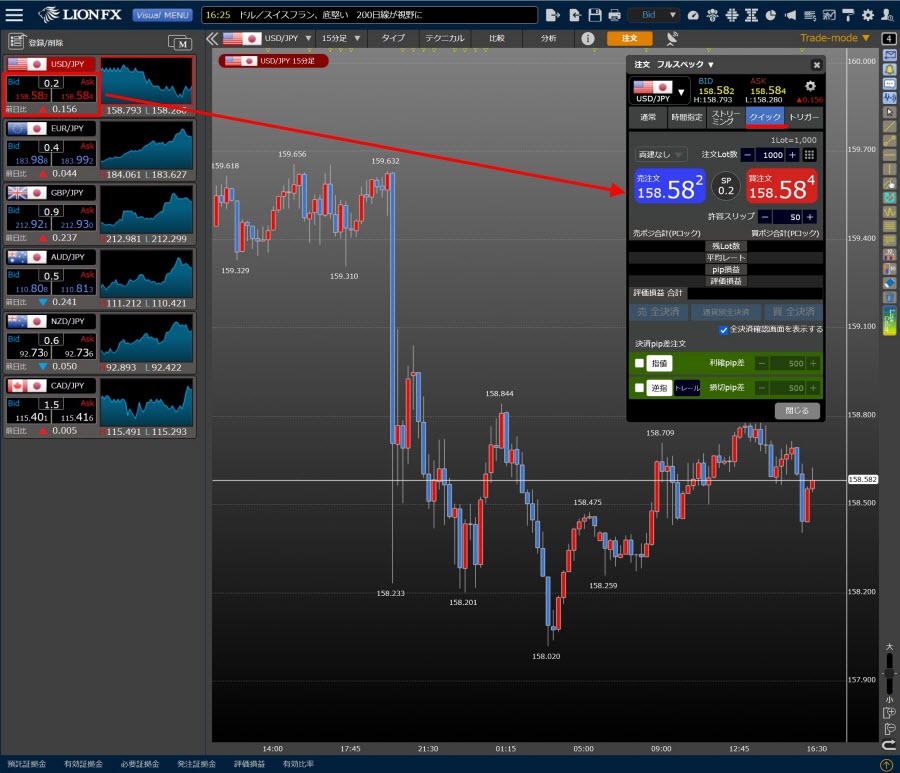Image resolution: width=900 pixels, height=773 pixels.
Task: Open the order panel gear settings
Action: tap(811, 86)
